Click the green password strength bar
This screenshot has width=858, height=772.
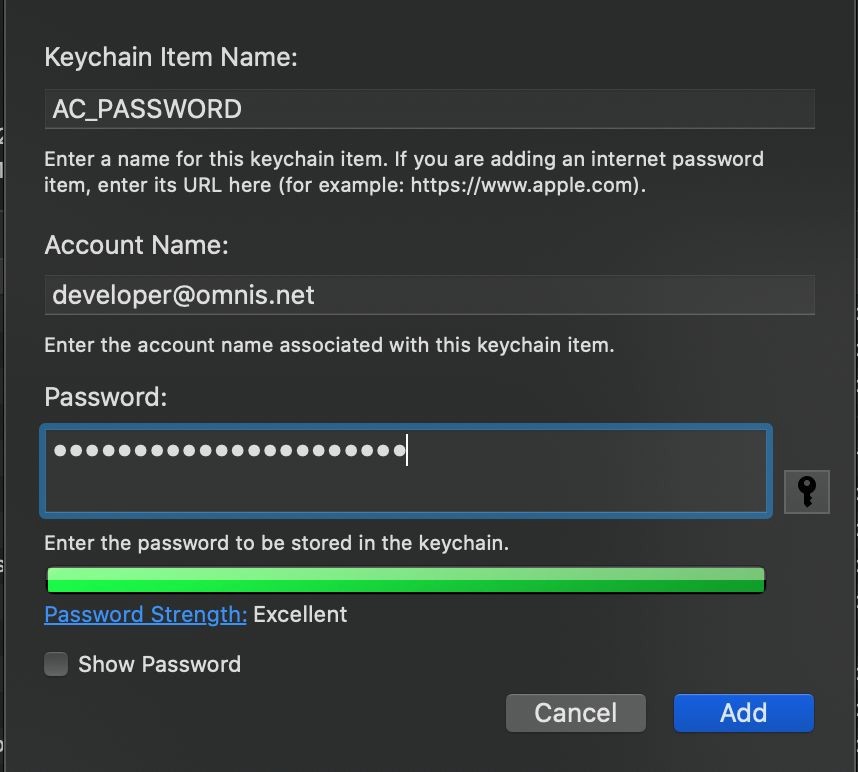(406, 580)
